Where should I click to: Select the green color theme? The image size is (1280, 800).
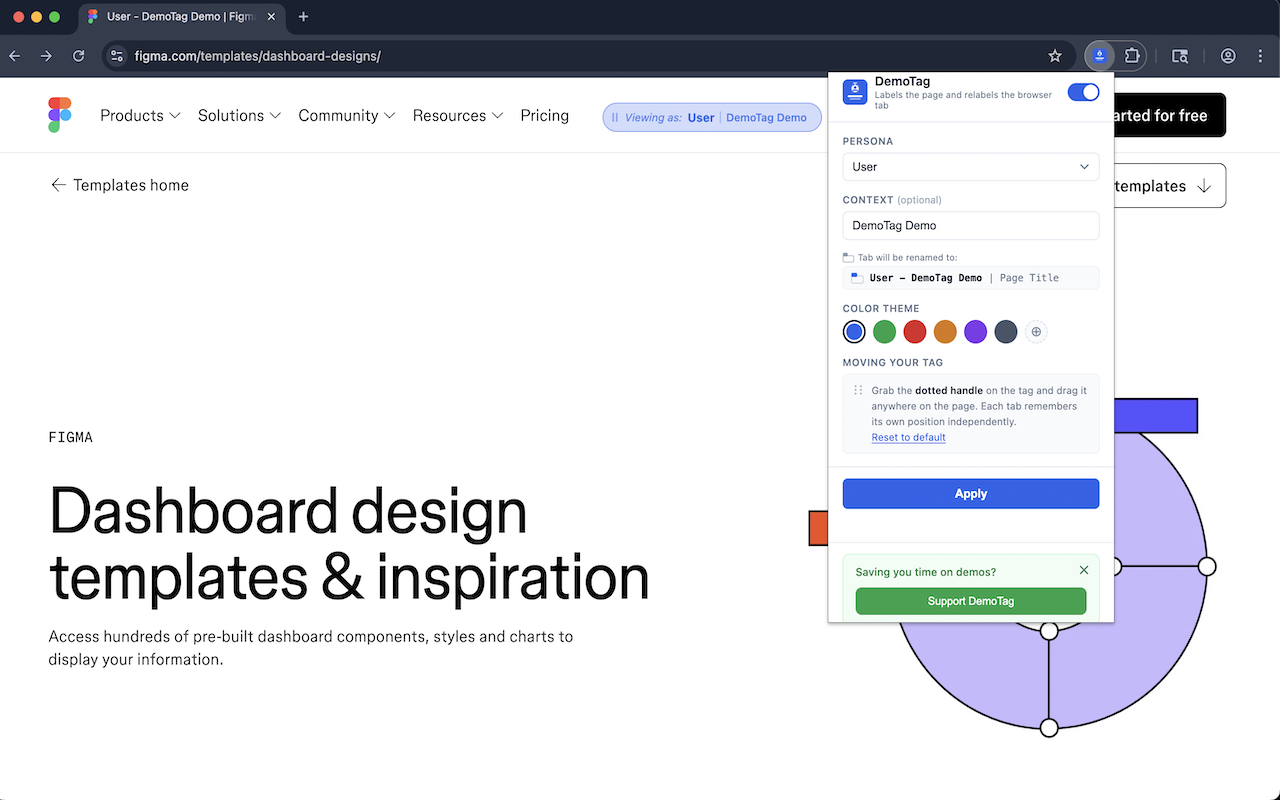coord(884,332)
